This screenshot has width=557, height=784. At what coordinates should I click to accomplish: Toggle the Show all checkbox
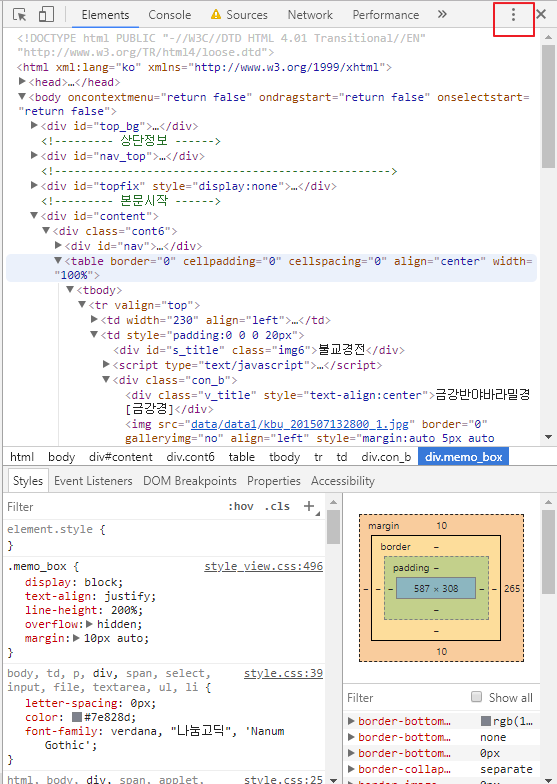[476, 696]
